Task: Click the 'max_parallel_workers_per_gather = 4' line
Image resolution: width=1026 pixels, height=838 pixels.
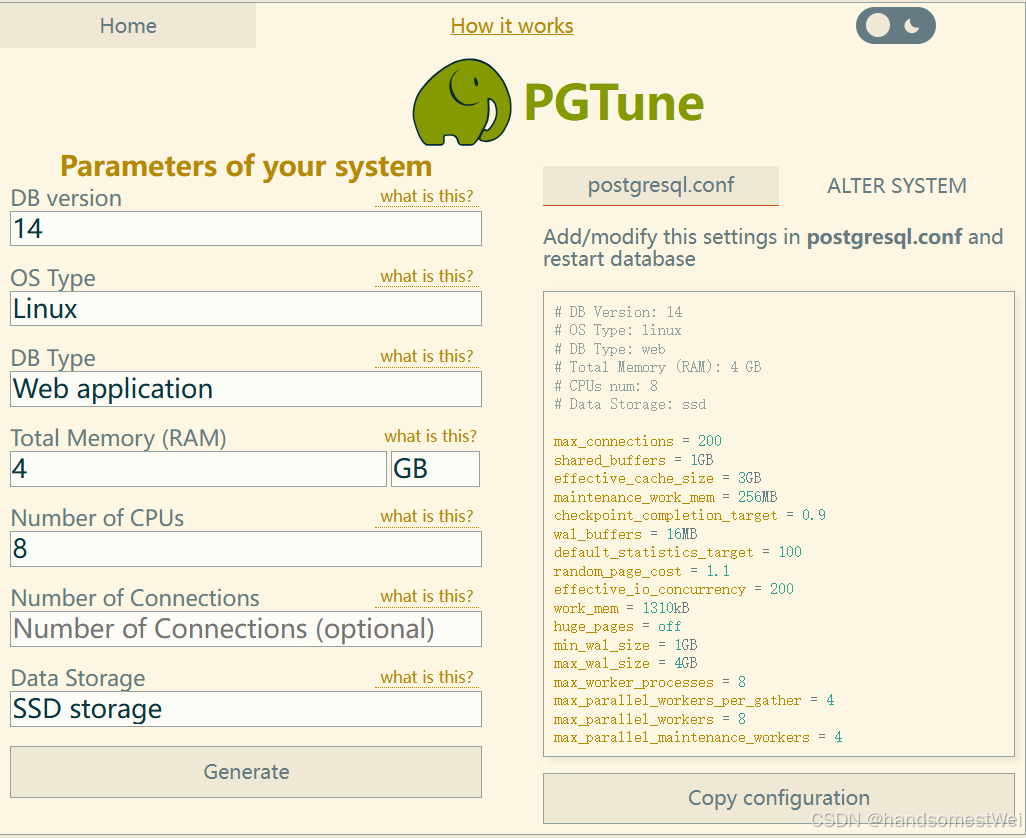Action: [x=694, y=701]
